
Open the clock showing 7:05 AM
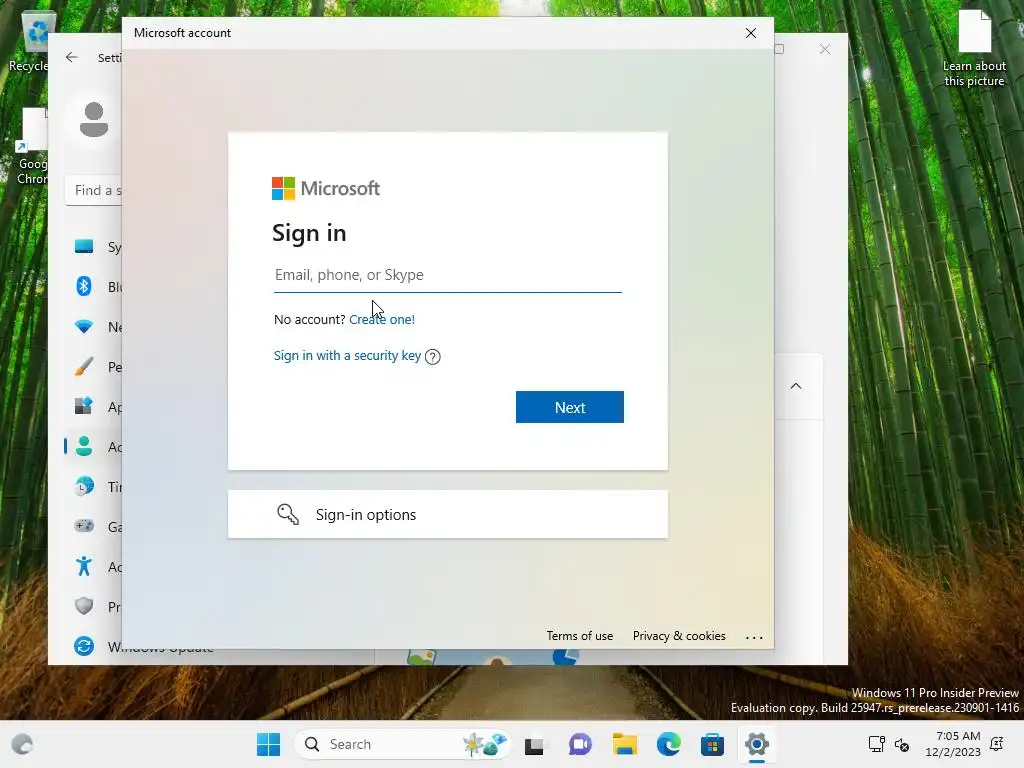(953, 744)
